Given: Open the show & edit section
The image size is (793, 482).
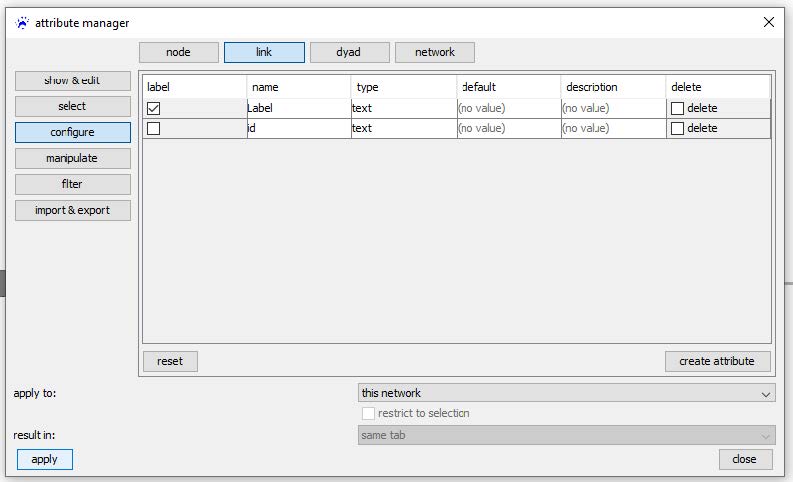Looking at the screenshot, I should click(72, 80).
